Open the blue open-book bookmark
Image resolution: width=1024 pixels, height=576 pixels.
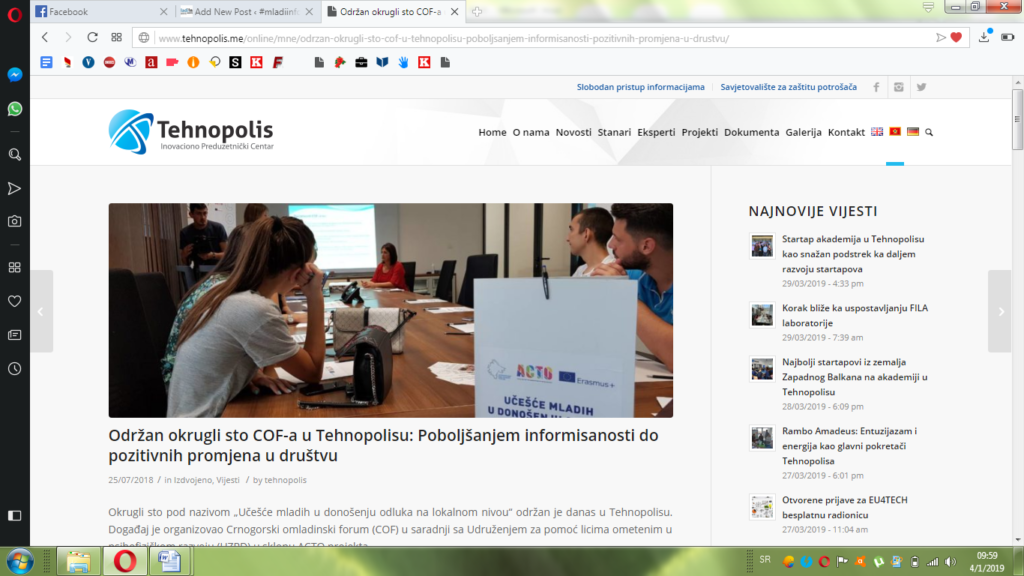(x=383, y=62)
